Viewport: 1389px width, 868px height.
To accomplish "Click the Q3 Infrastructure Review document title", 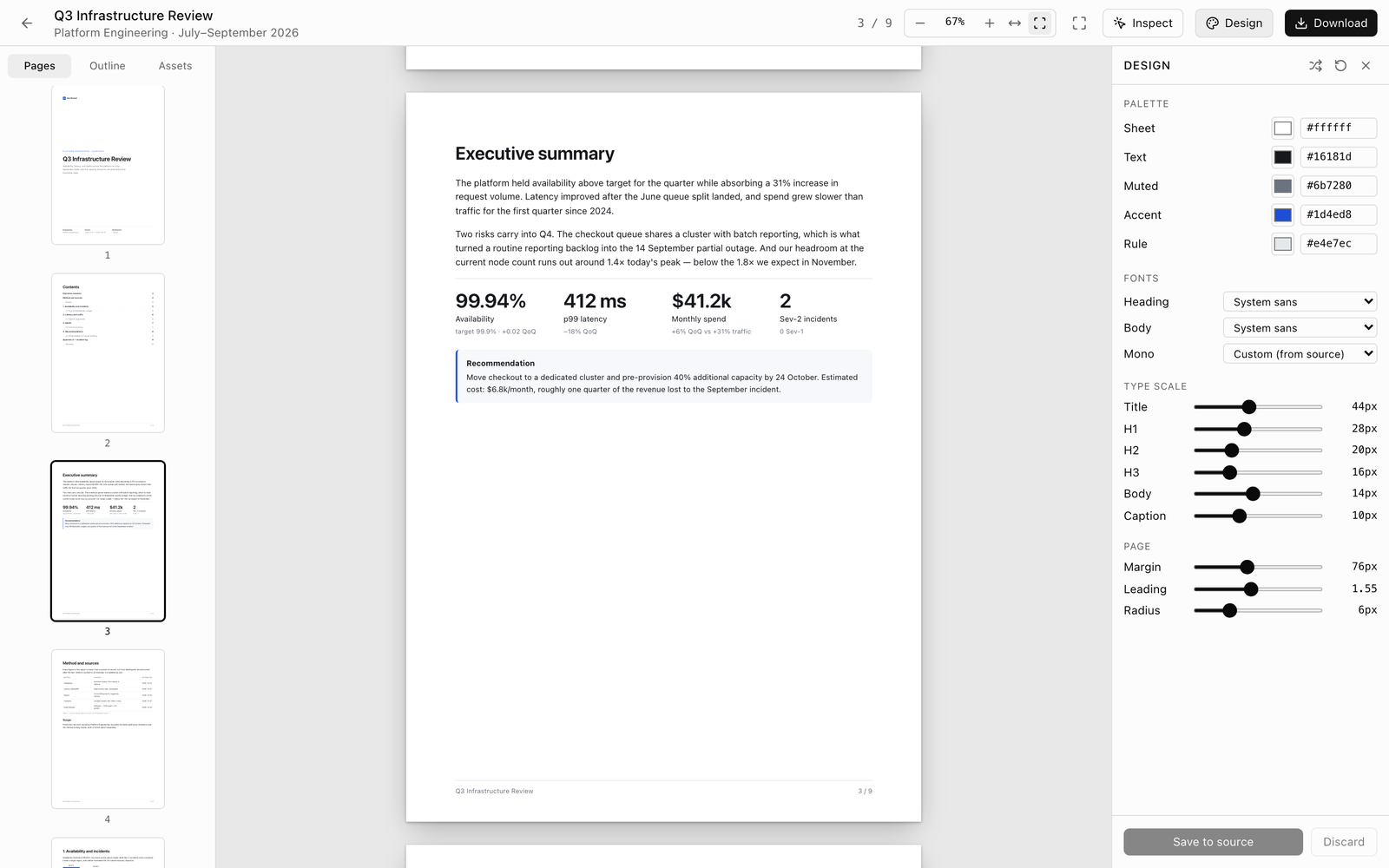I will point(134,16).
